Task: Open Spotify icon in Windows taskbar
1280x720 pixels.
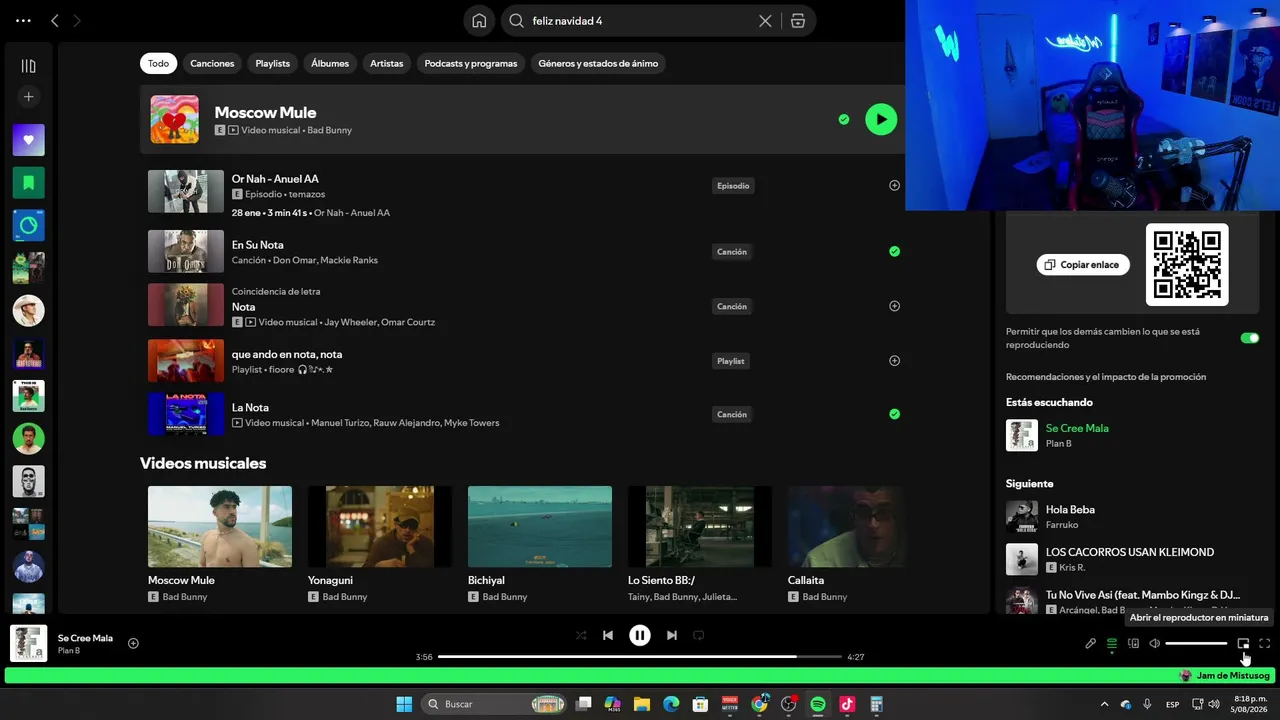Action: click(x=817, y=704)
